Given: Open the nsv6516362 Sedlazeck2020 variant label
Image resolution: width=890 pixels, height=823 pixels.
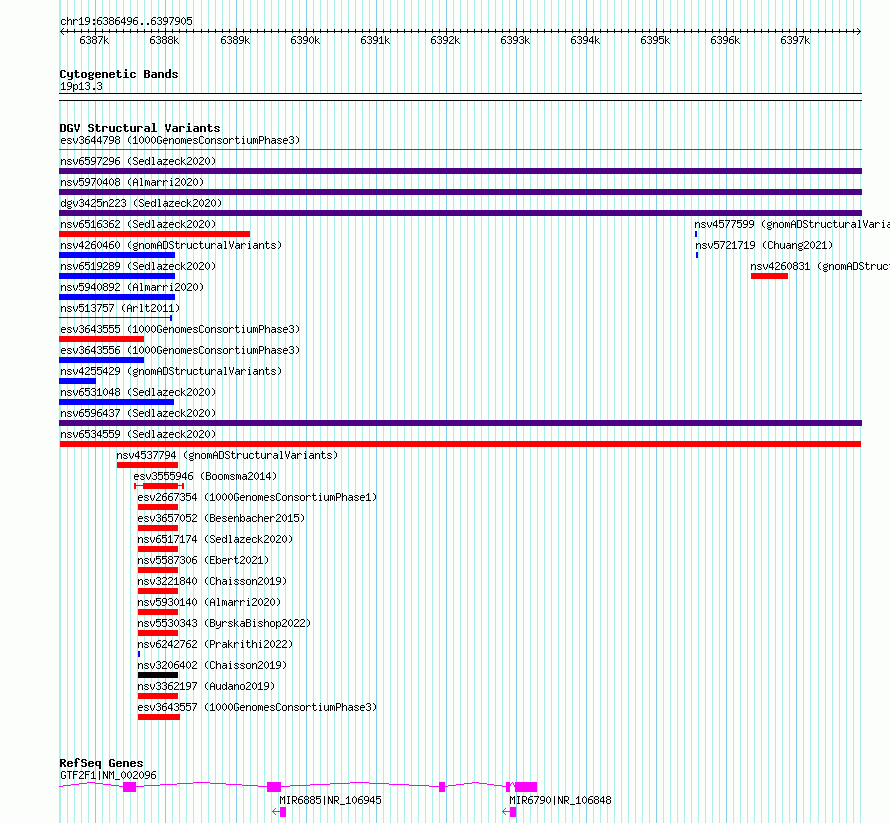Looking at the screenshot, I should [138, 224].
